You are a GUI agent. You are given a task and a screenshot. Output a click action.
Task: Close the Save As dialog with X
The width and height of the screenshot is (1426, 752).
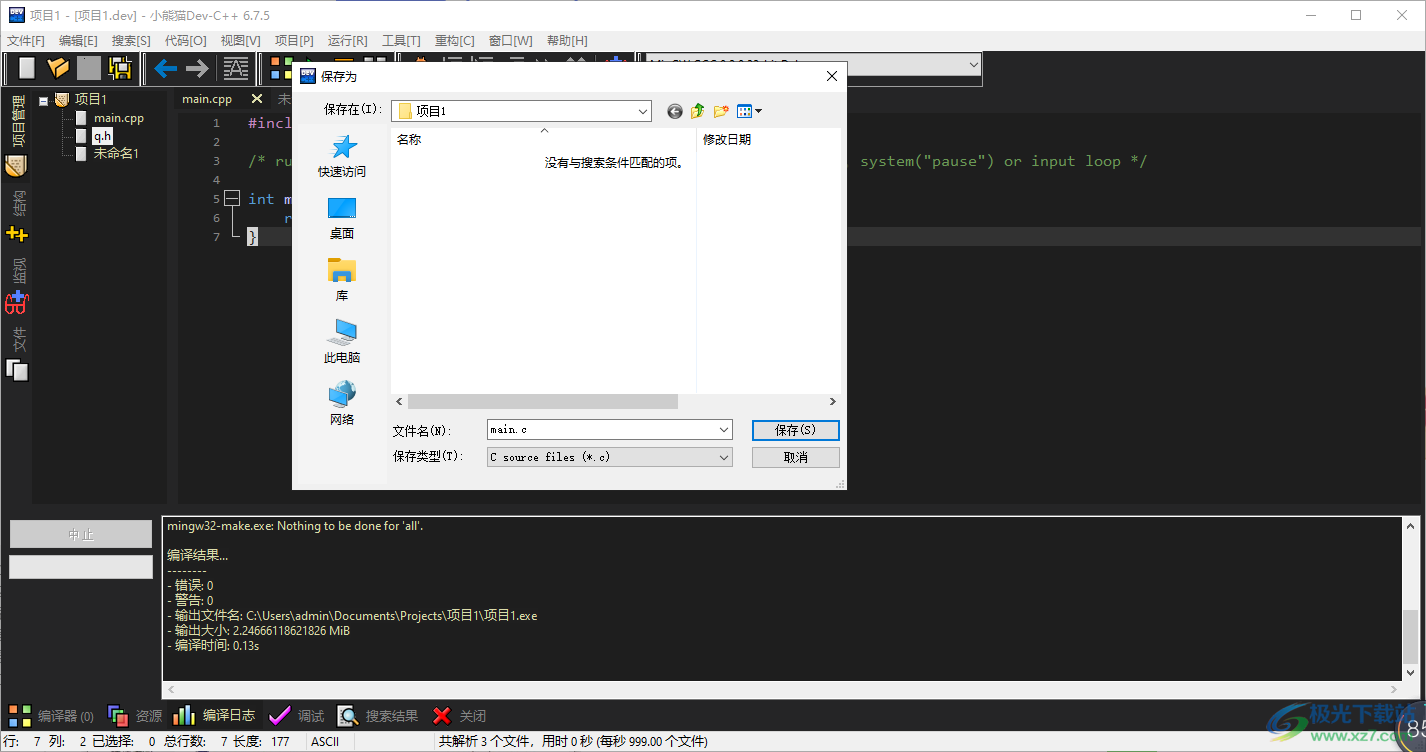(x=831, y=76)
